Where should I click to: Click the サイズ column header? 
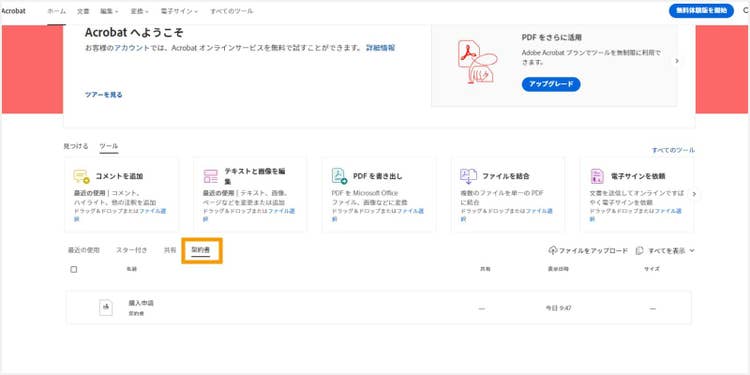[652, 269]
